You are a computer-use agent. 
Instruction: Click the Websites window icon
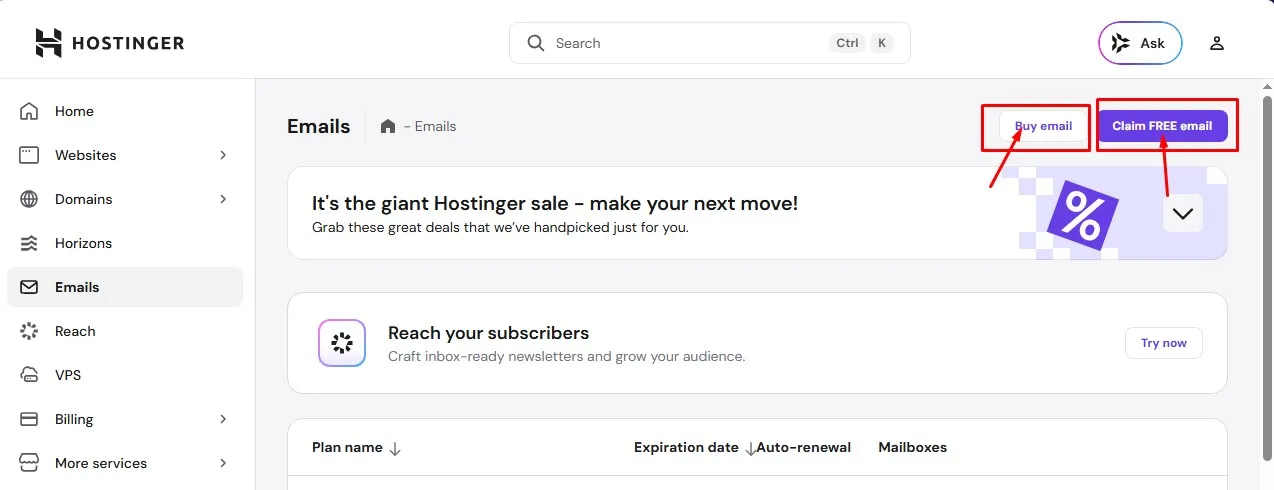[29, 155]
